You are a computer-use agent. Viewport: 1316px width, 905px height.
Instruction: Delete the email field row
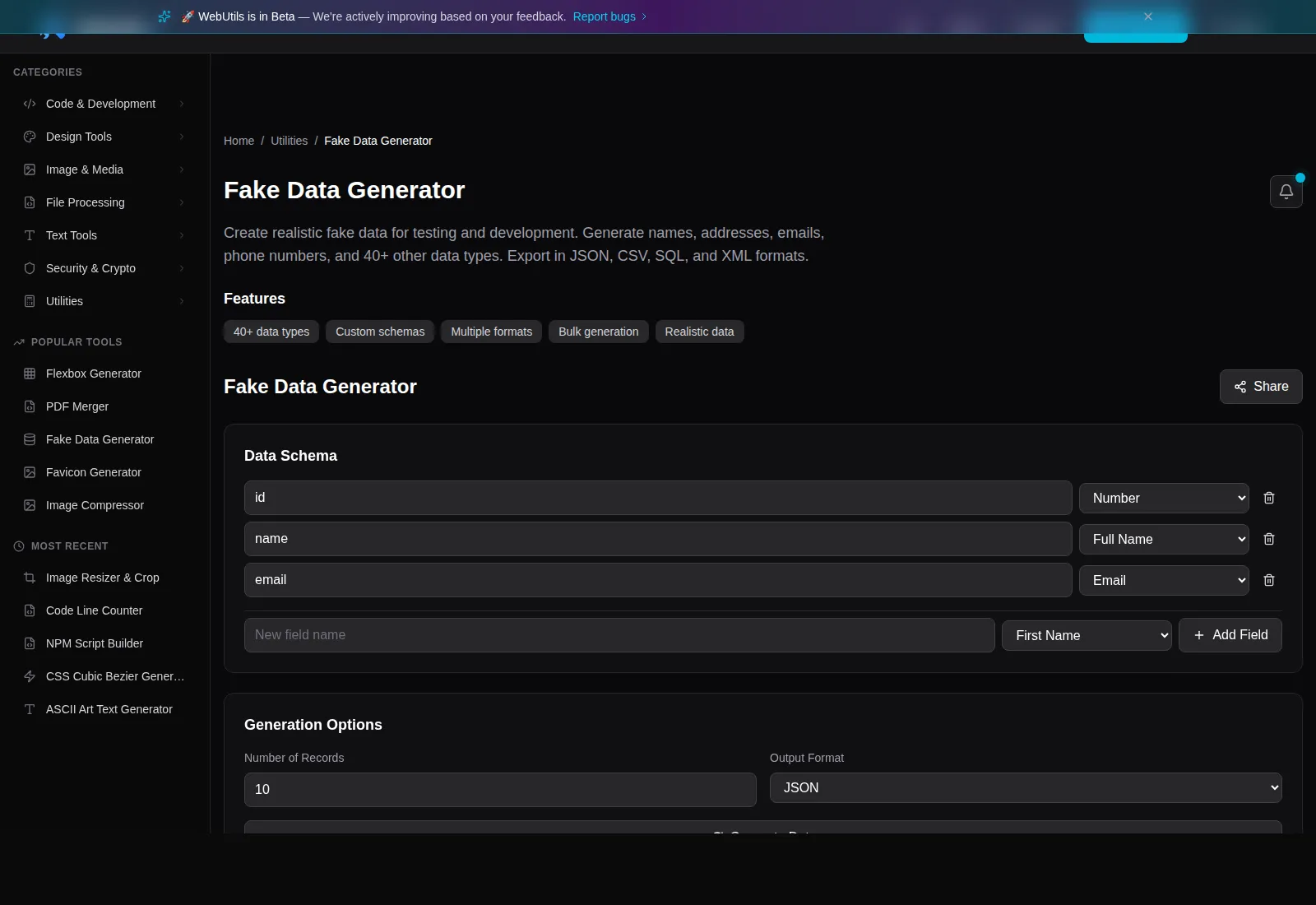1268,580
